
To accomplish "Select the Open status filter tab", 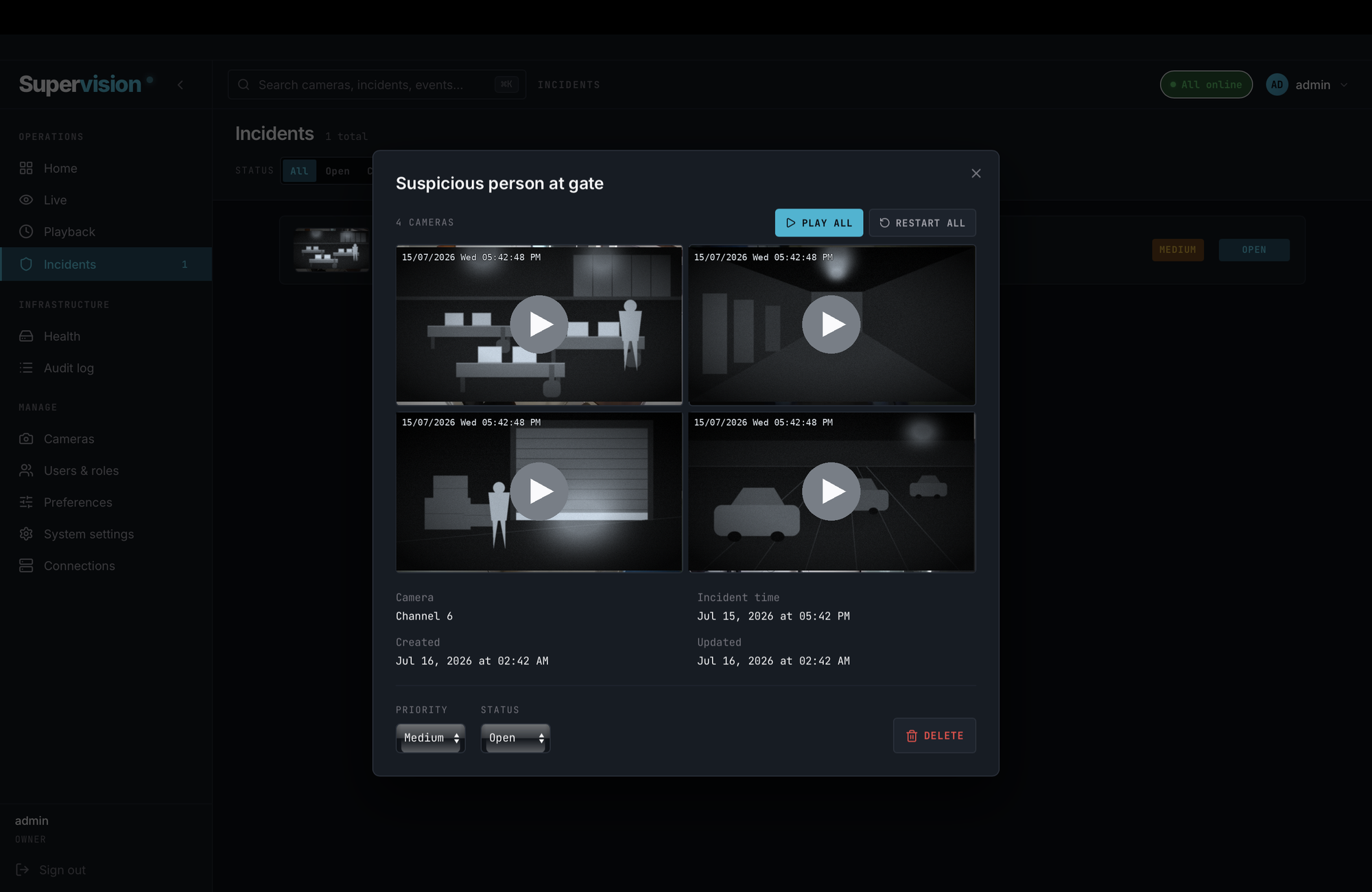I will pos(338,171).
